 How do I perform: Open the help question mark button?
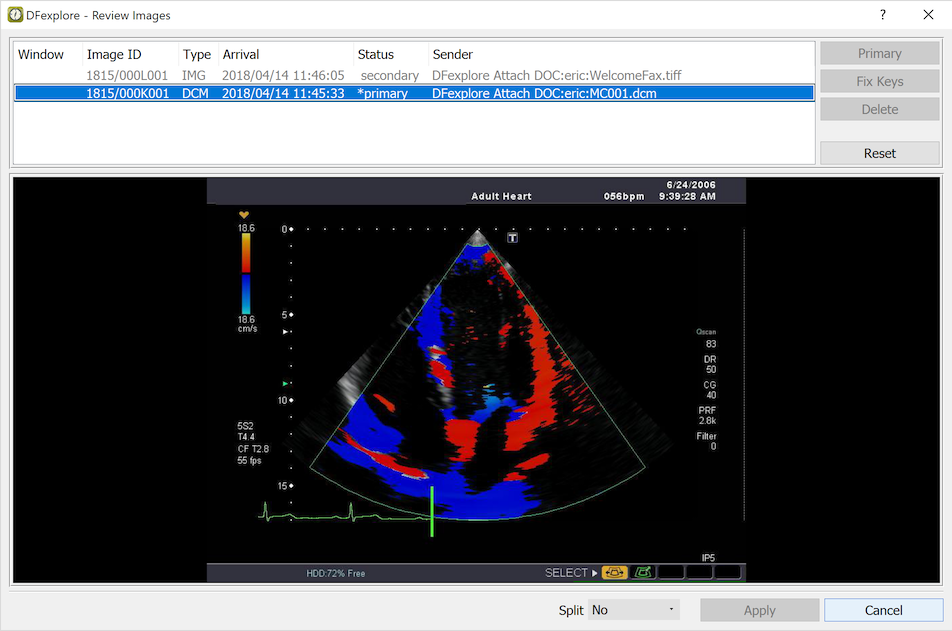883,15
